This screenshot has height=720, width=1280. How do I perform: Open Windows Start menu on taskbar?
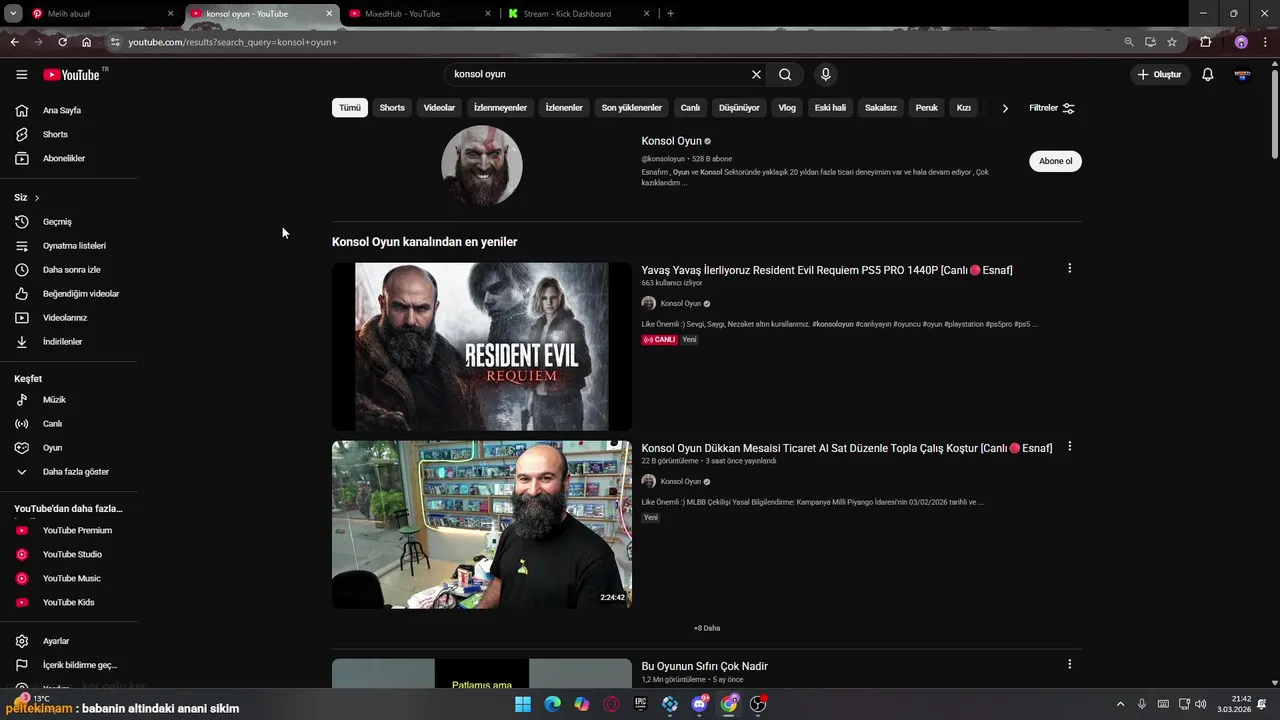coord(523,704)
